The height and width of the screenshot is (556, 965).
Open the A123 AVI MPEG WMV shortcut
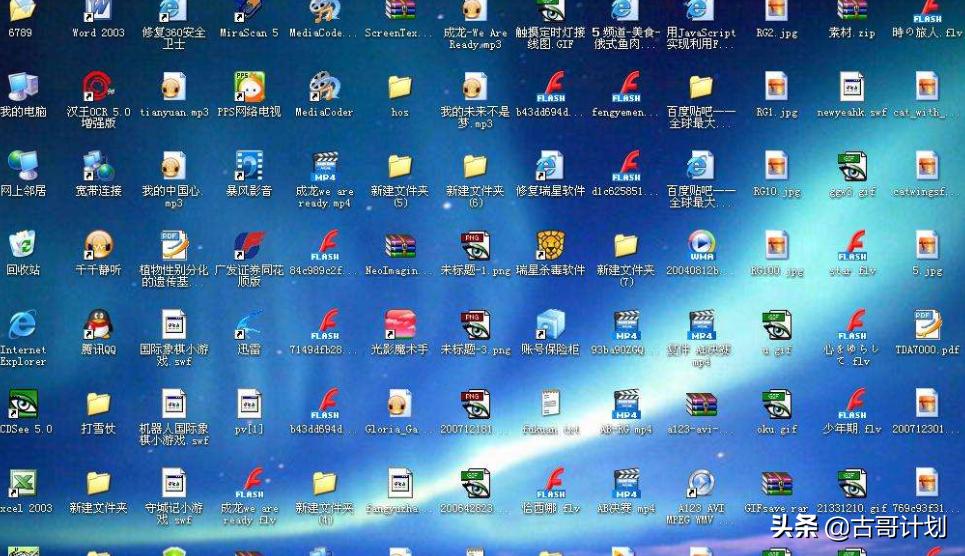(x=701, y=483)
